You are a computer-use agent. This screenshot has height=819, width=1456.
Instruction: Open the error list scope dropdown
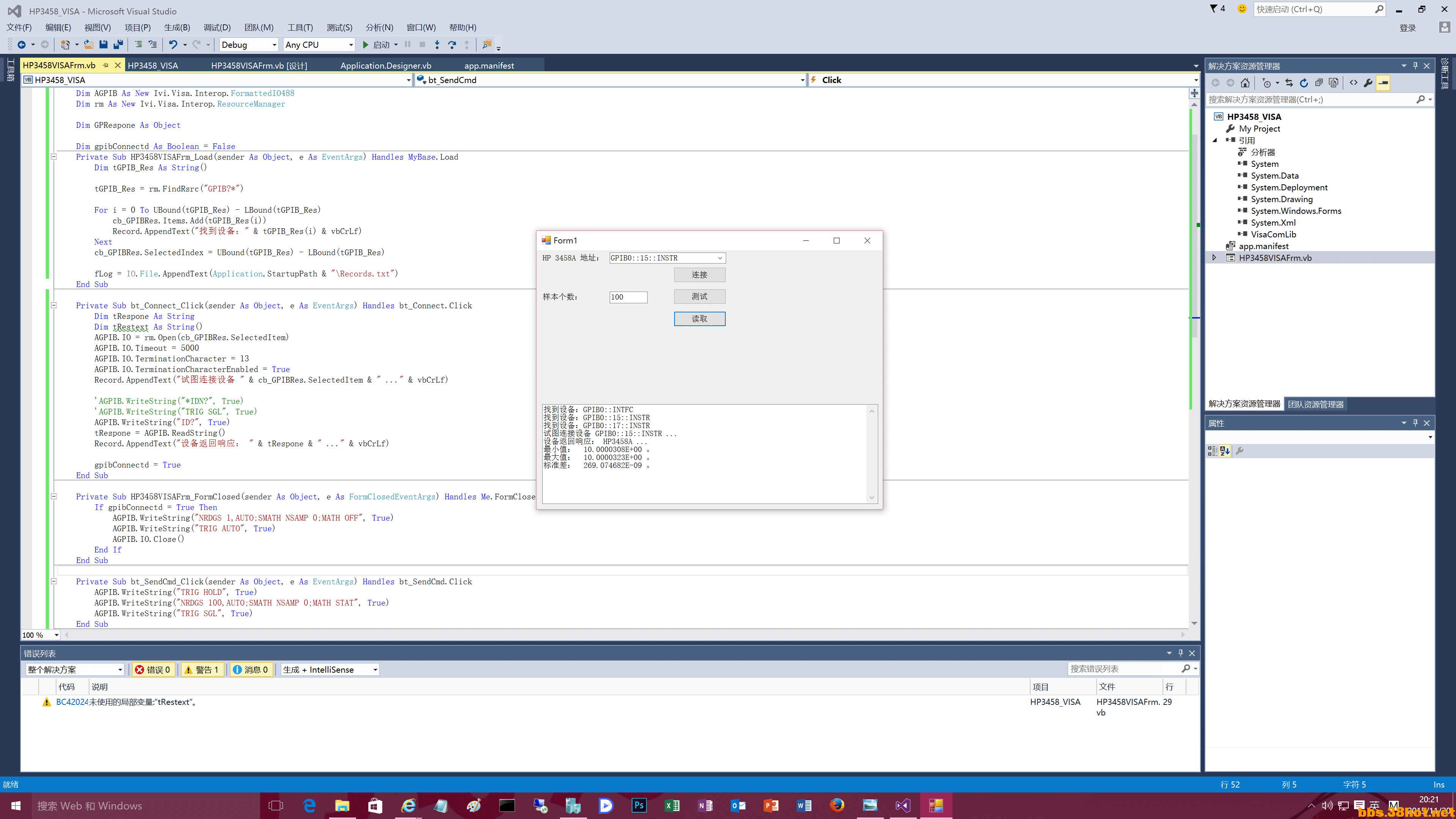75,669
